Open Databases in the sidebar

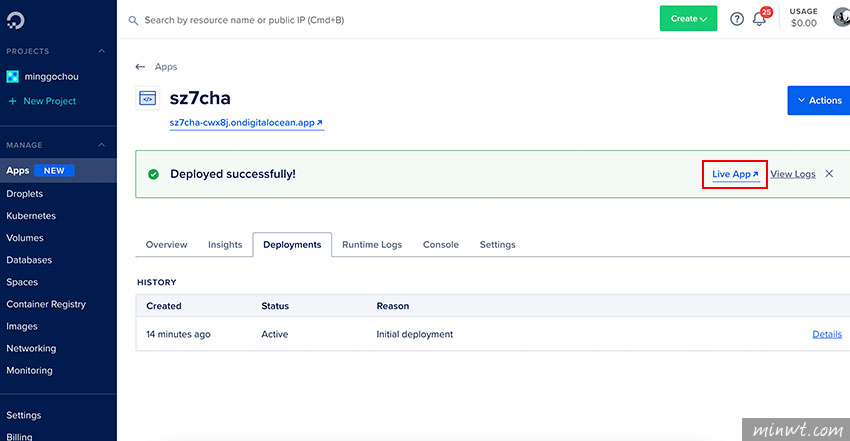click(x=29, y=260)
